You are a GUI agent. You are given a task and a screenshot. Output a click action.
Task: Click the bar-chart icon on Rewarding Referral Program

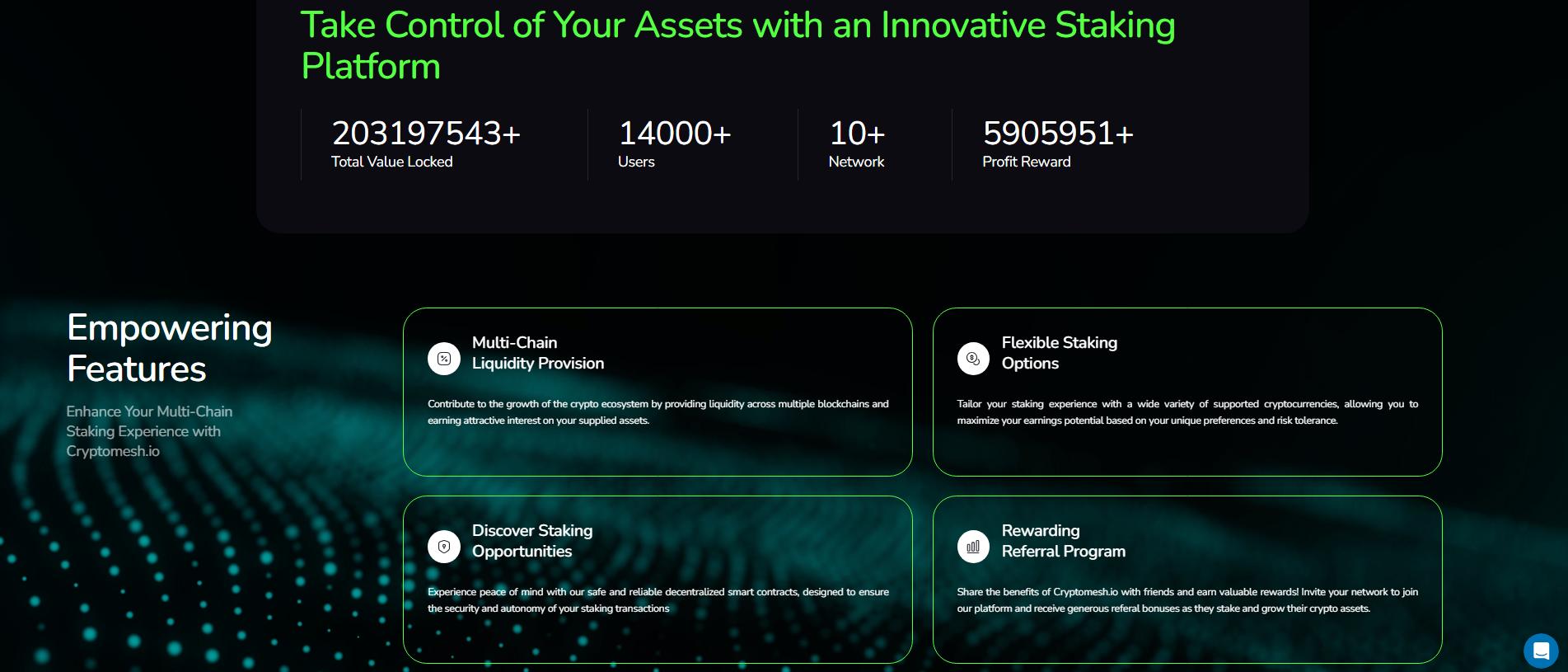click(x=973, y=546)
